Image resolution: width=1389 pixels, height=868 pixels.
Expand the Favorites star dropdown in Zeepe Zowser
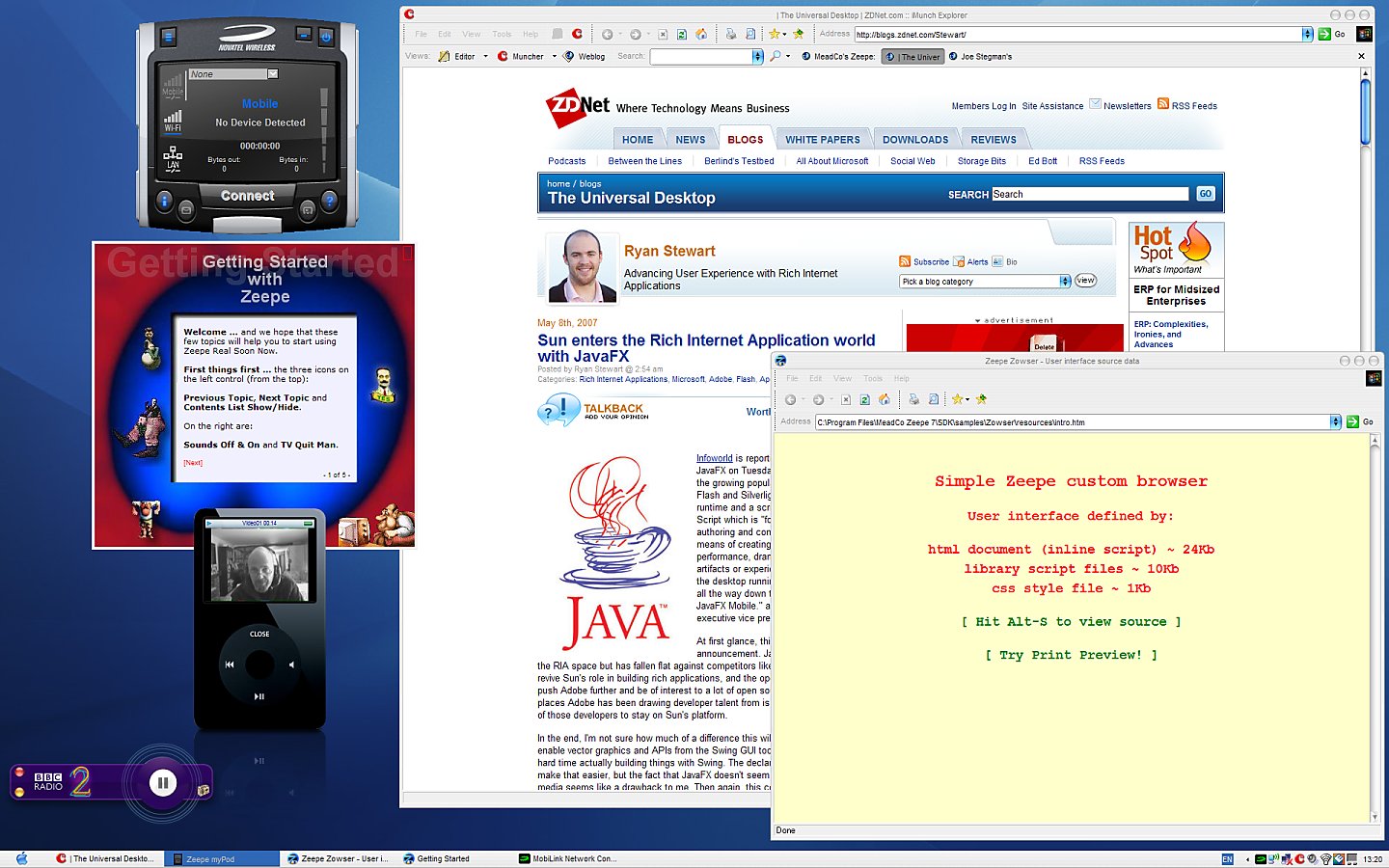pyautogui.click(x=967, y=399)
